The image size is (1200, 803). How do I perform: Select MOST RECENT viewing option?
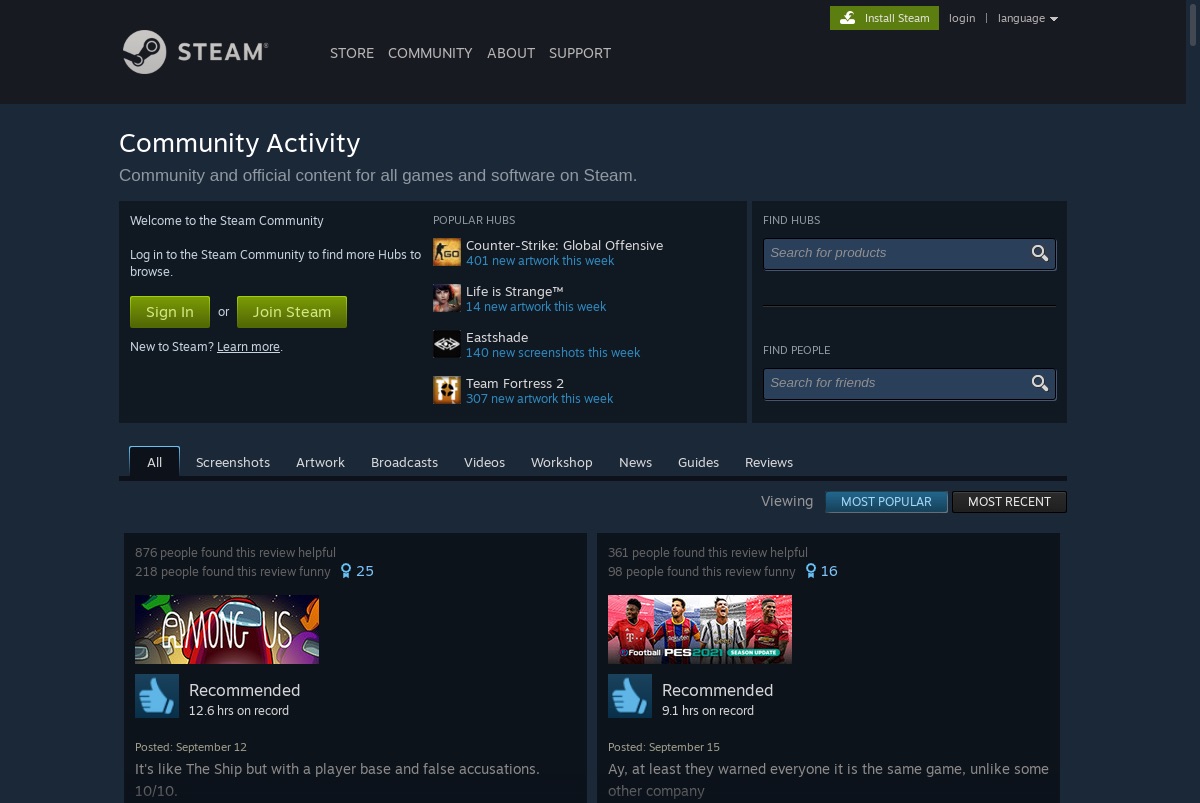point(1009,502)
